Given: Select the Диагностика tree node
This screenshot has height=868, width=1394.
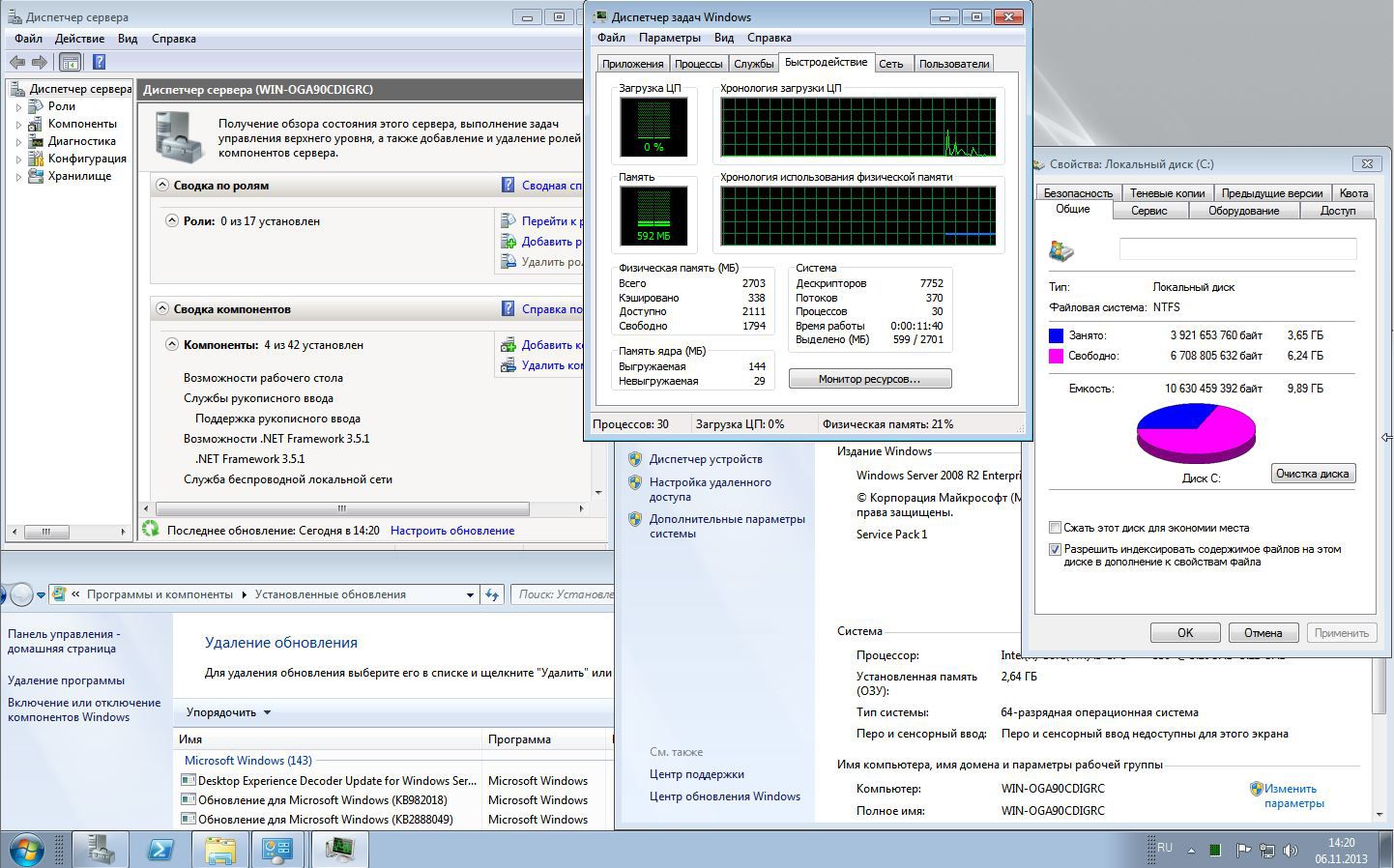Looking at the screenshot, I should [x=82, y=141].
